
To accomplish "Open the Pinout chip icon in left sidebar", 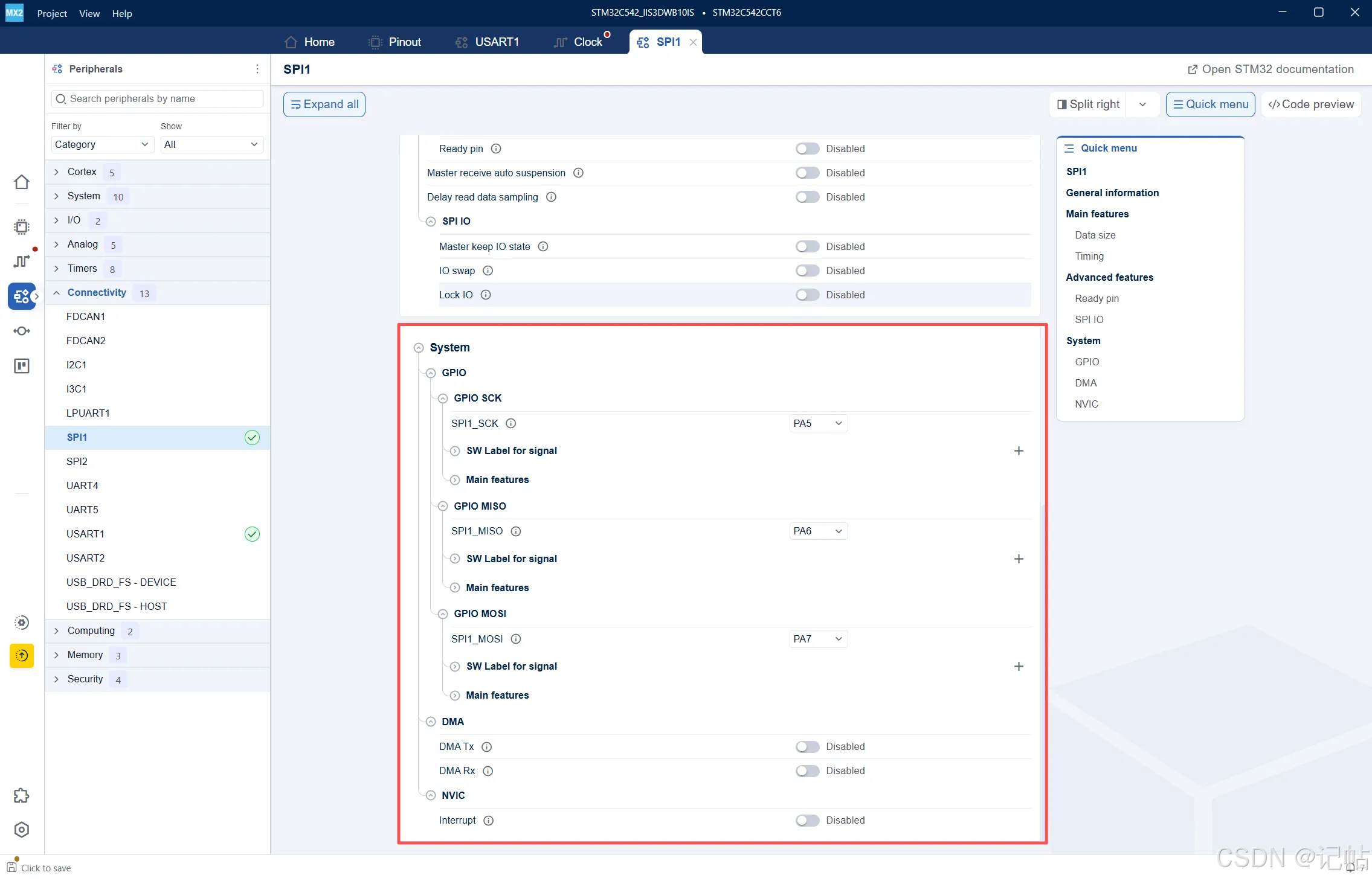I will pyautogui.click(x=22, y=226).
